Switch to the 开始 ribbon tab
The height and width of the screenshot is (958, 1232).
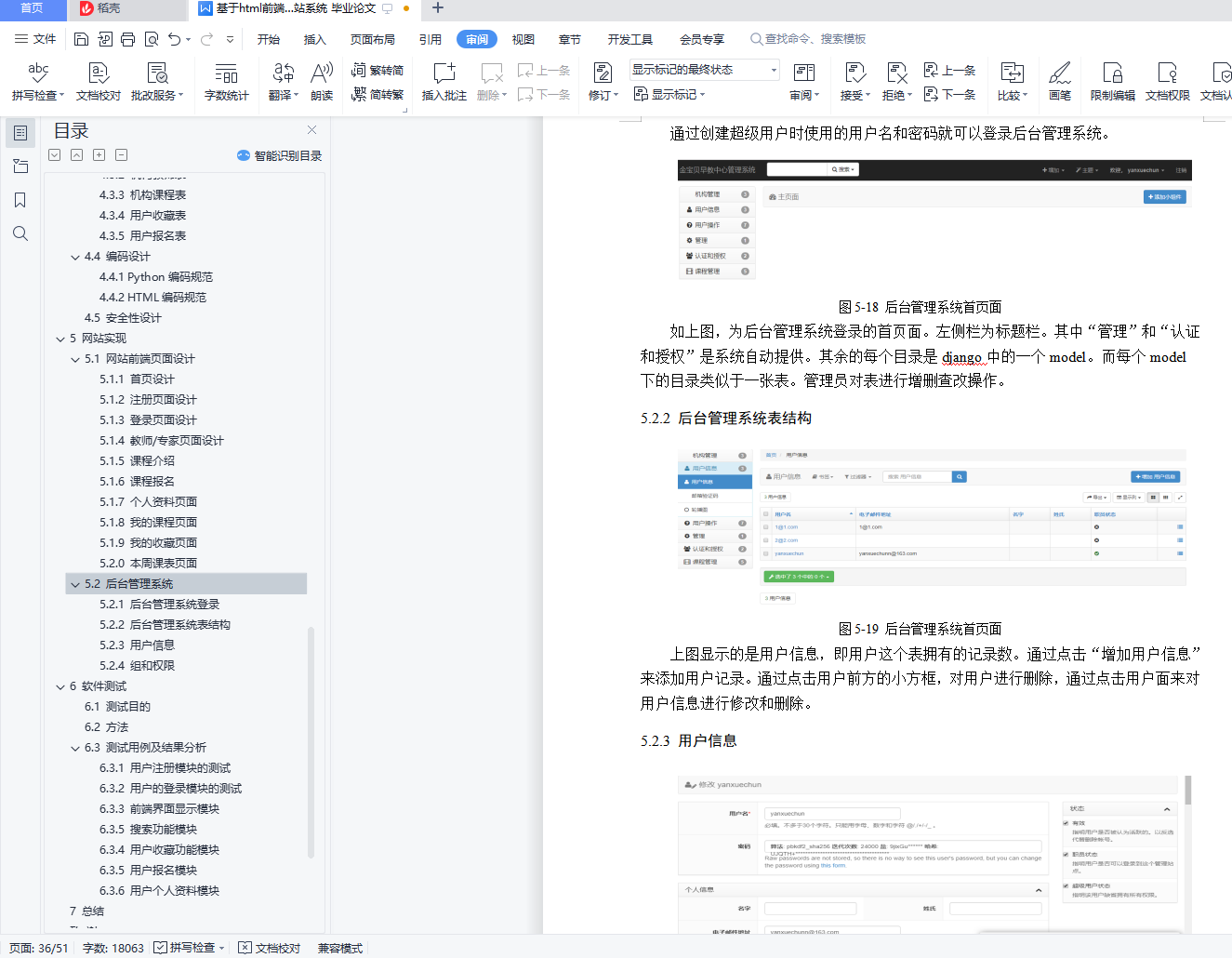pyautogui.click(x=269, y=39)
